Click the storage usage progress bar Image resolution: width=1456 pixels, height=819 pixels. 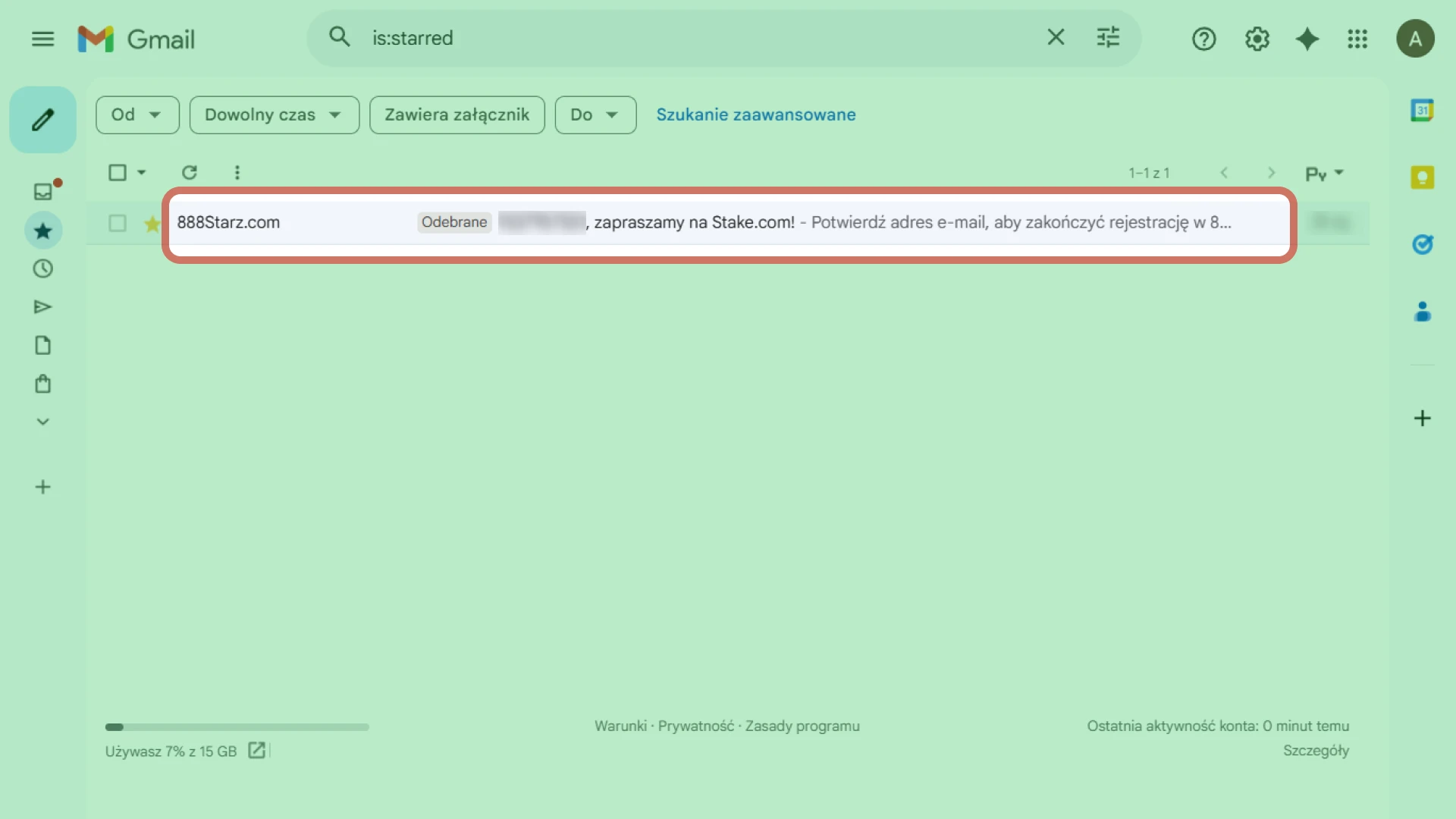237,726
